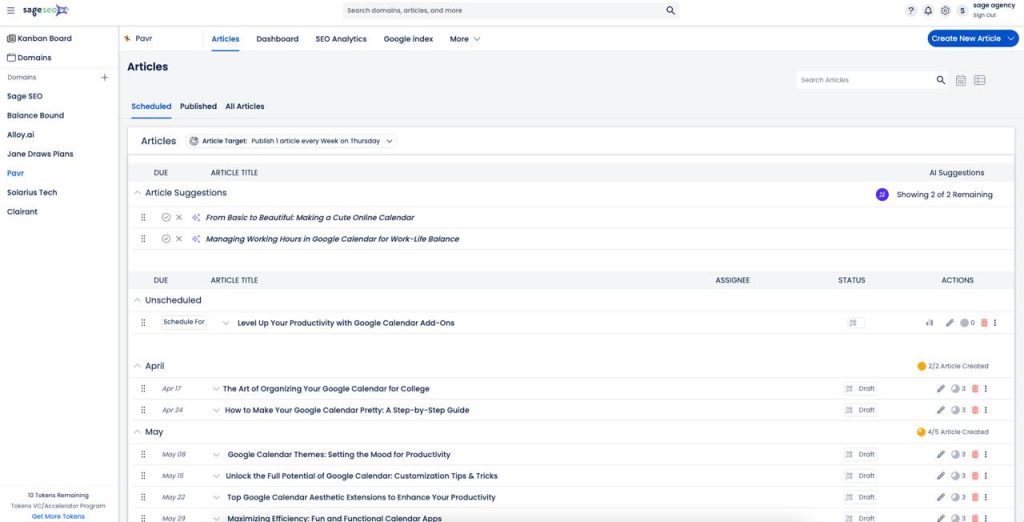
Task: Collapse the April articles section
Action: [137, 366]
